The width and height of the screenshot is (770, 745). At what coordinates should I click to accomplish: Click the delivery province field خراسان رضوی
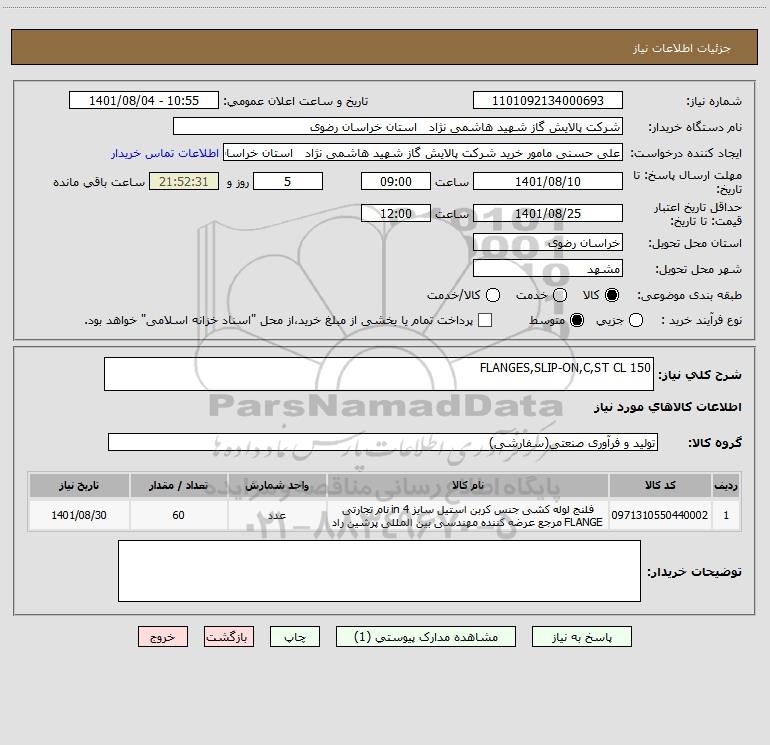[x=548, y=243]
